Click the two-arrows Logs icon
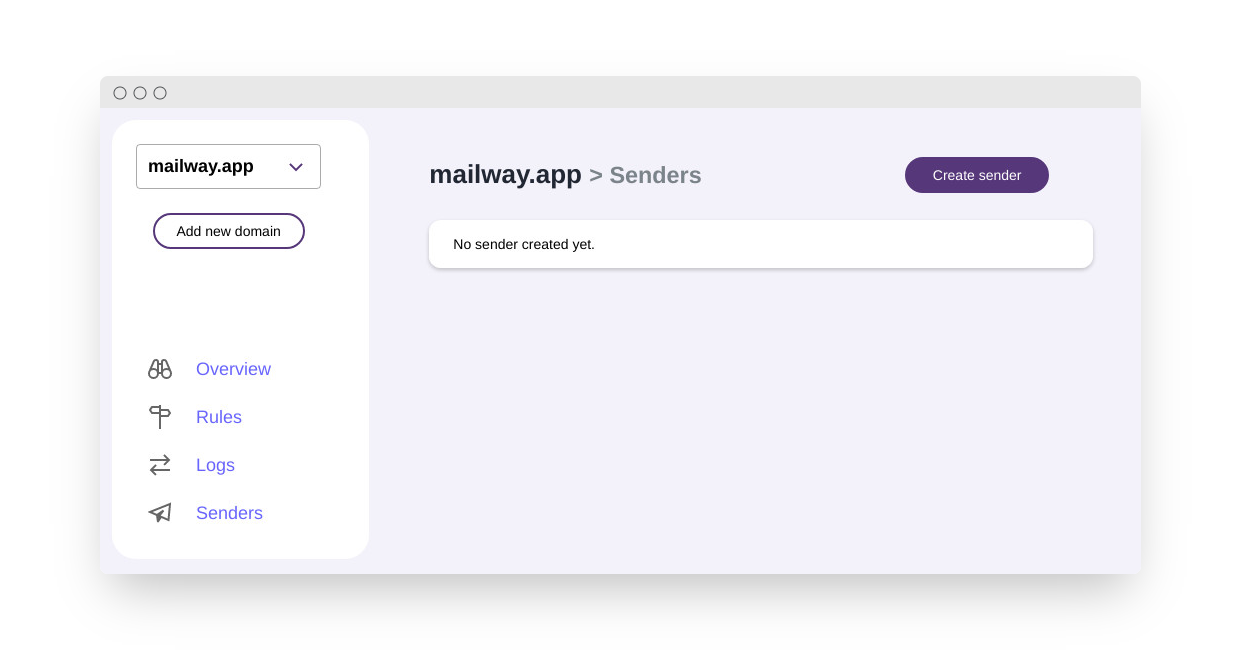 pos(160,465)
